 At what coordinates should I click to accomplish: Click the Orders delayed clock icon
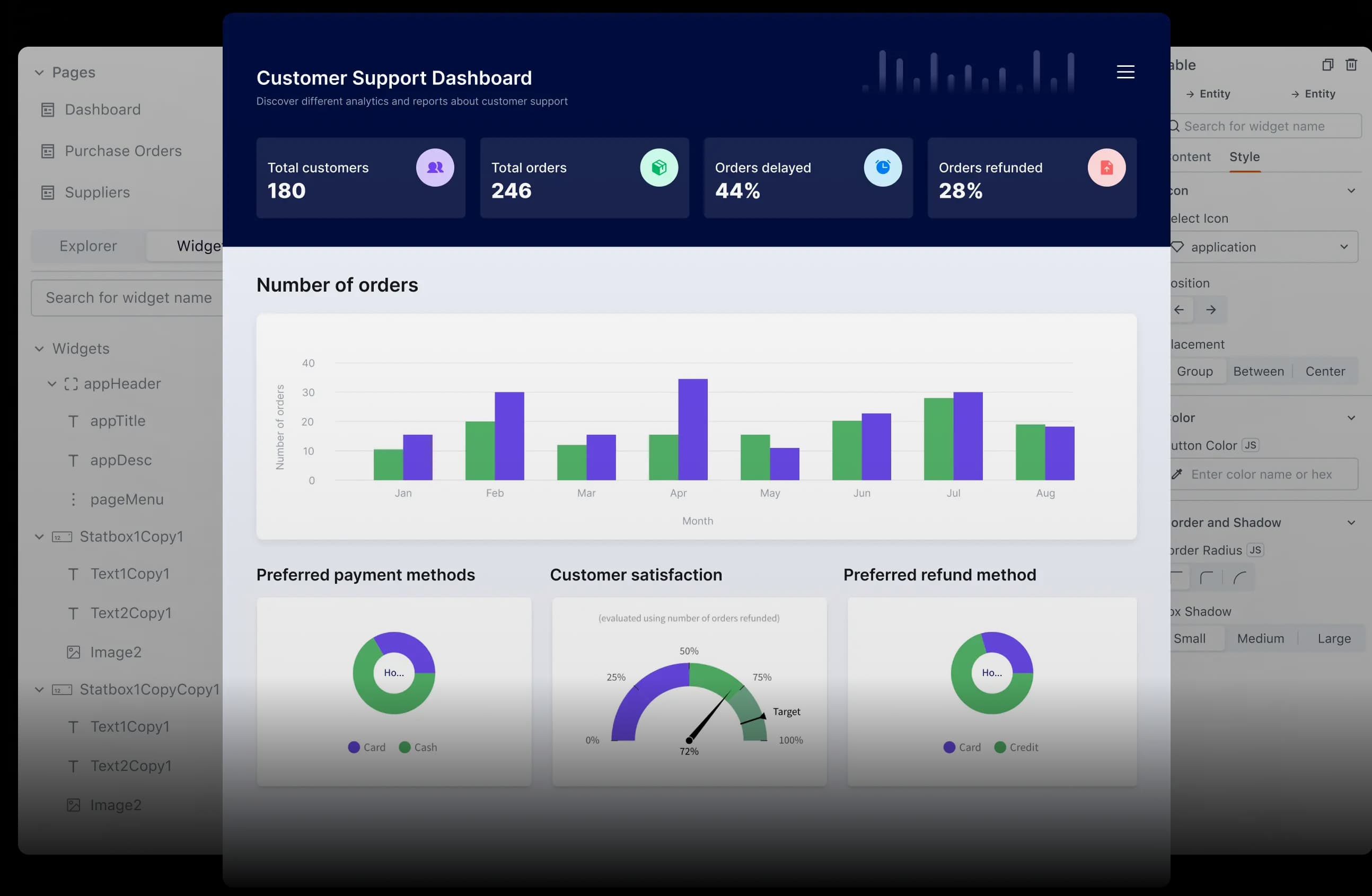[x=882, y=168]
